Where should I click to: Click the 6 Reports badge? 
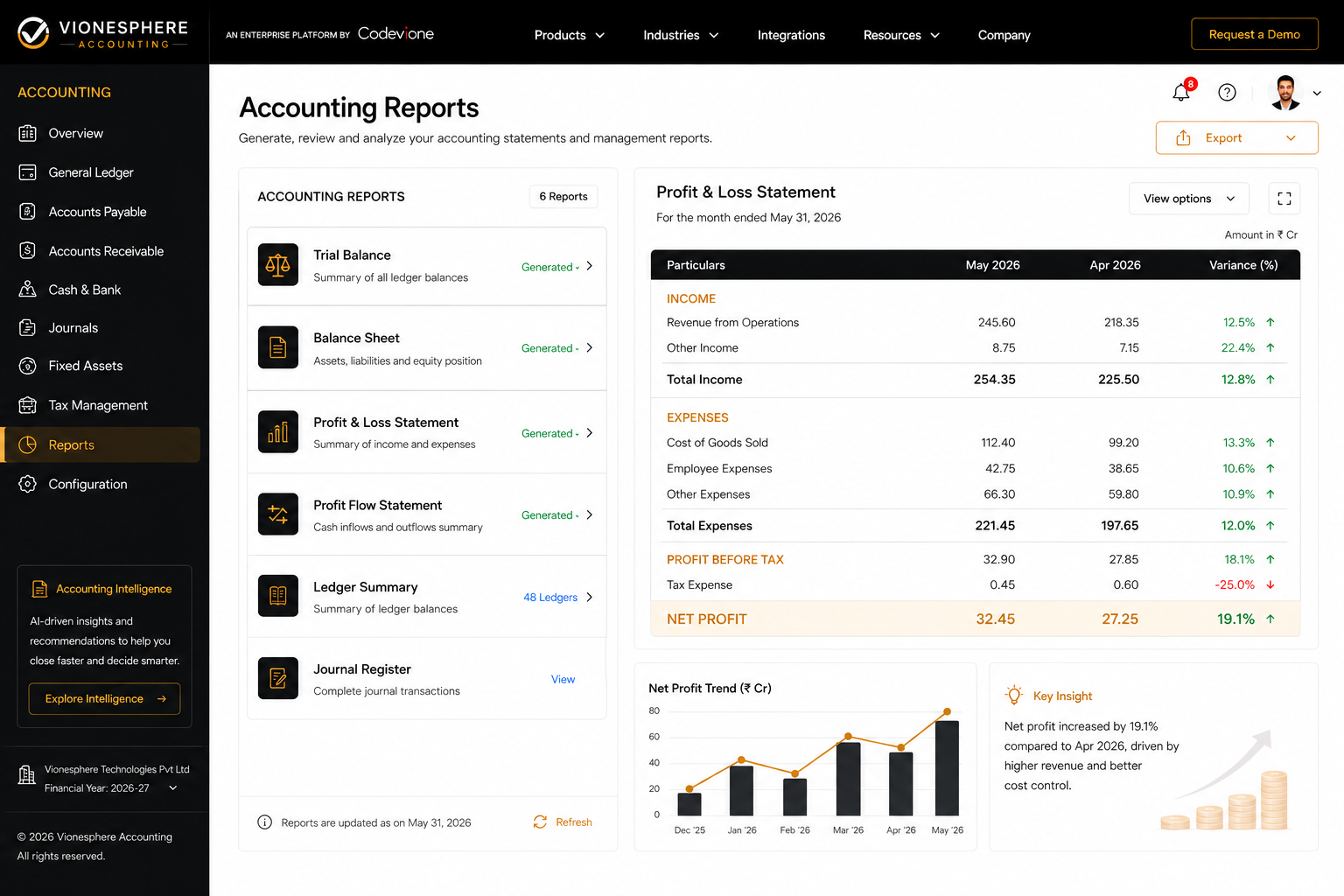(x=563, y=196)
